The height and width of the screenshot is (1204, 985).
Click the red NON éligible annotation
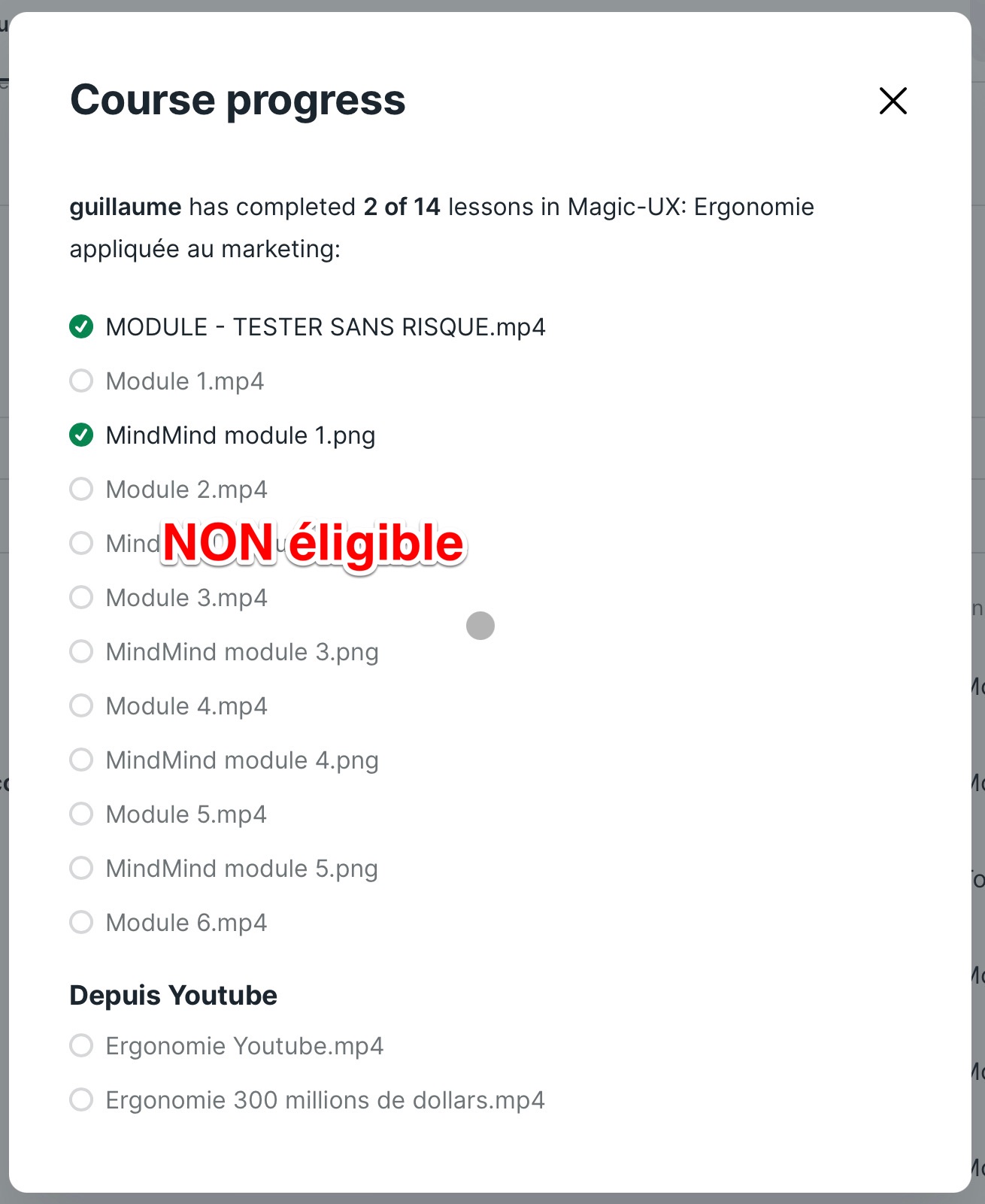pyautogui.click(x=314, y=544)
